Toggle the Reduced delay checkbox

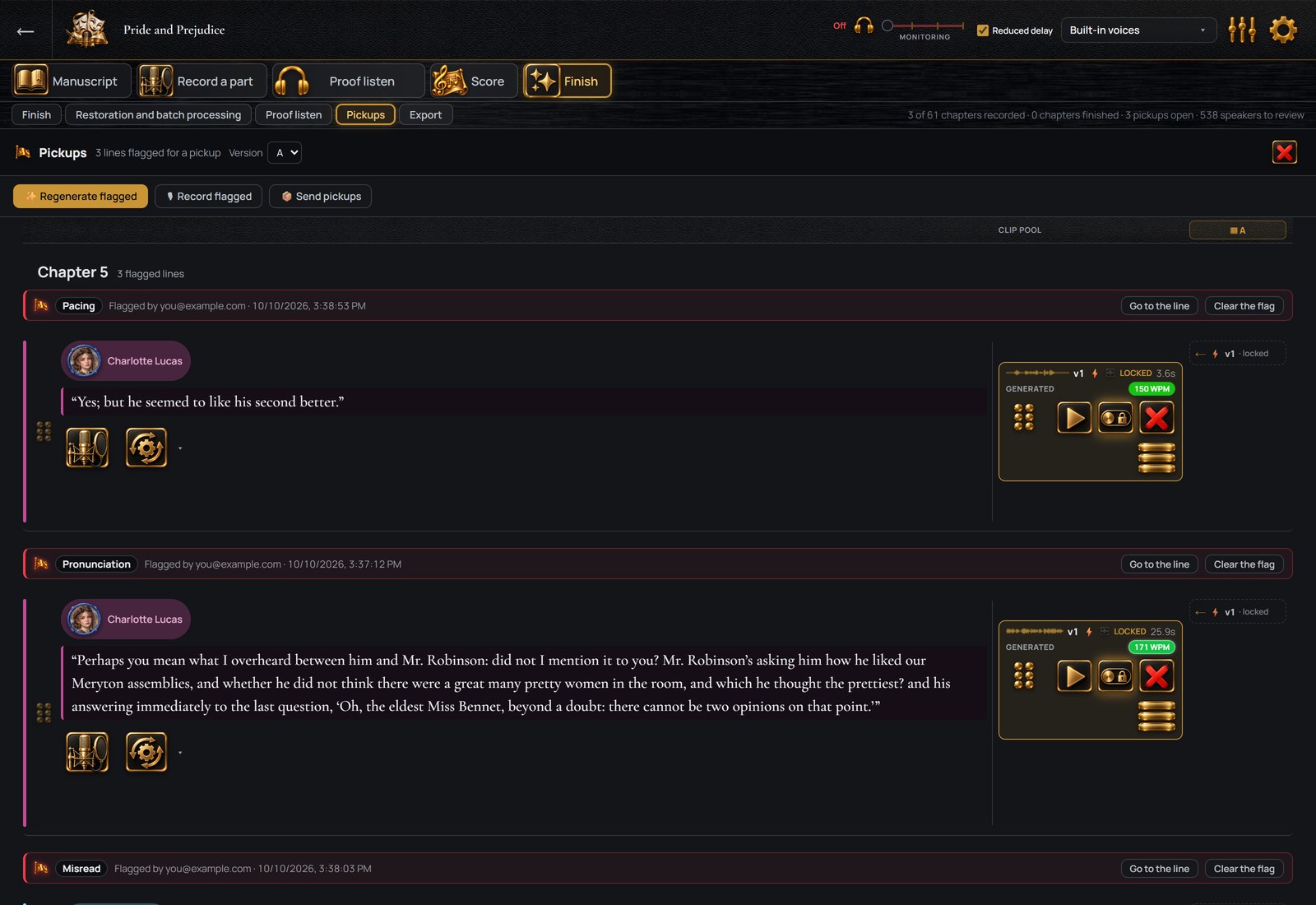[982, 30]
